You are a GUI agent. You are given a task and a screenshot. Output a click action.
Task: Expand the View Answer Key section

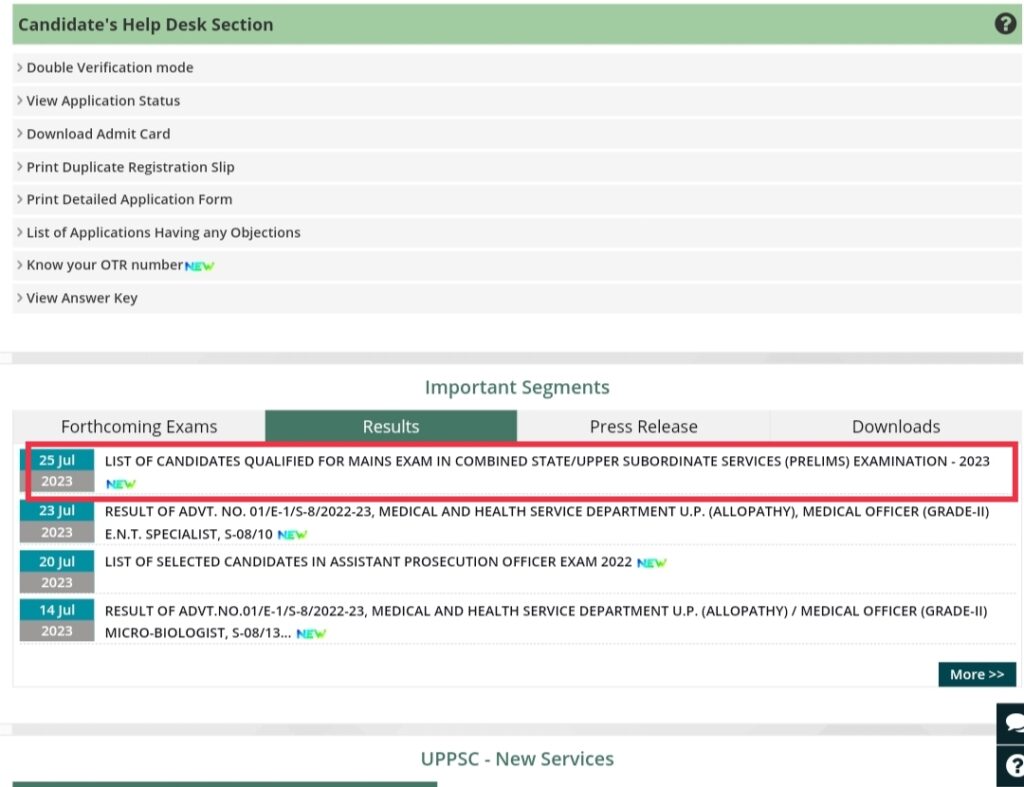82,297
